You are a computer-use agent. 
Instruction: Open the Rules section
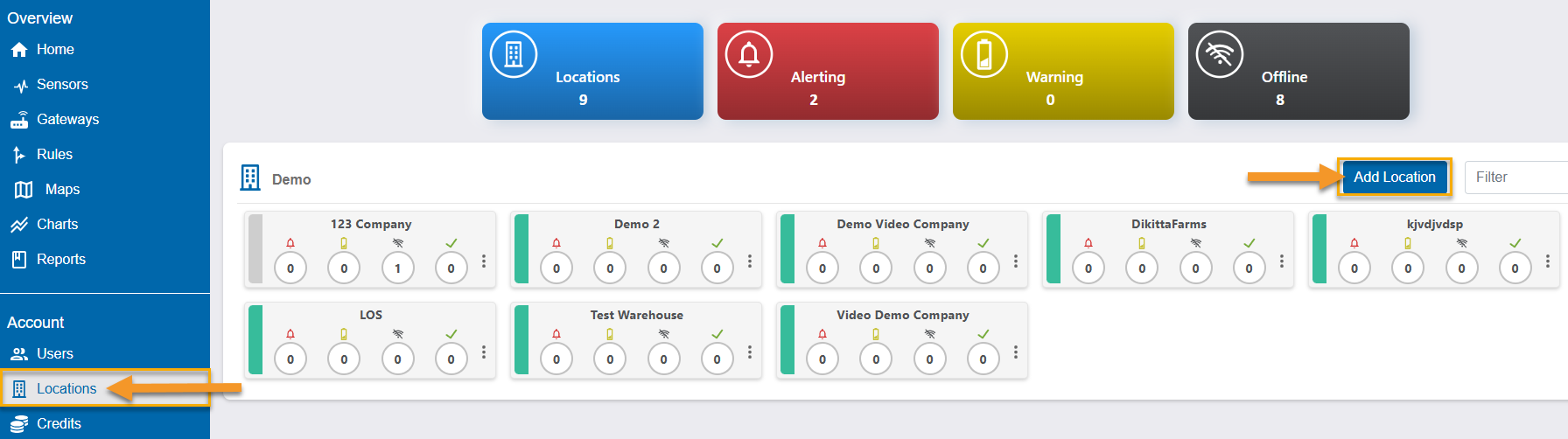pyautogui.click(x=41, y=155)
